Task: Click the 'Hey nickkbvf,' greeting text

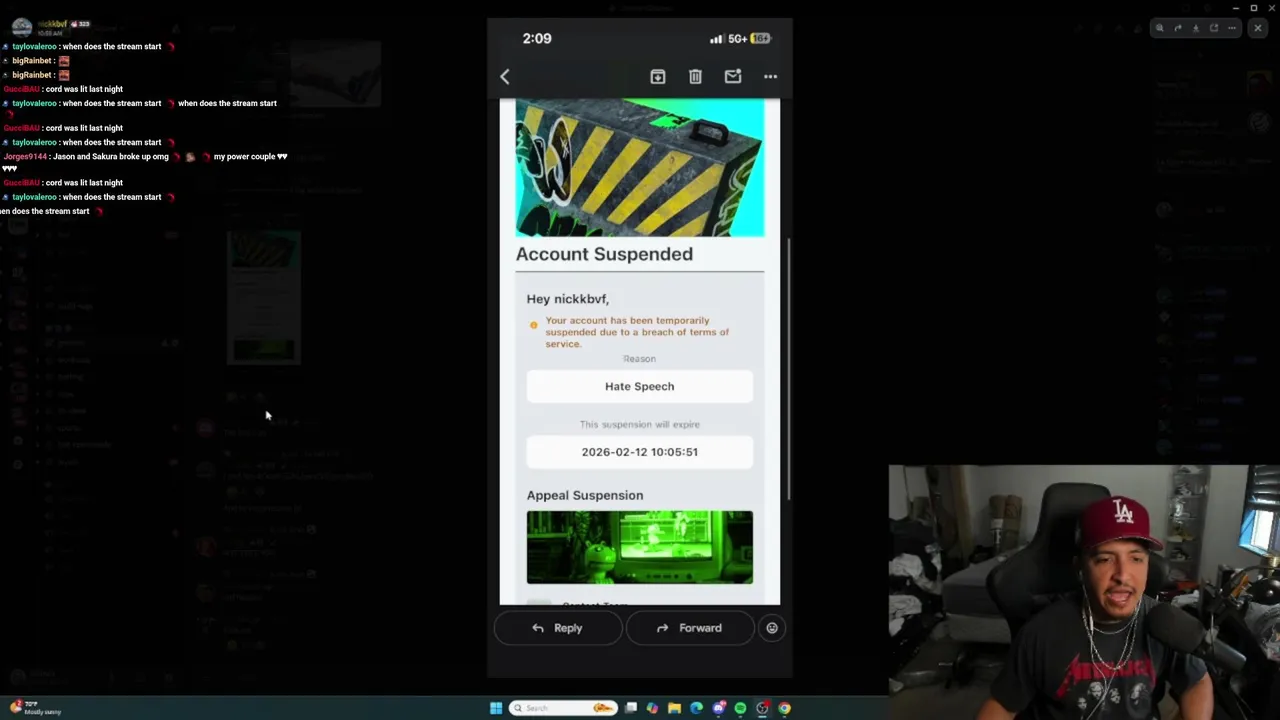Action: [568, 299]
